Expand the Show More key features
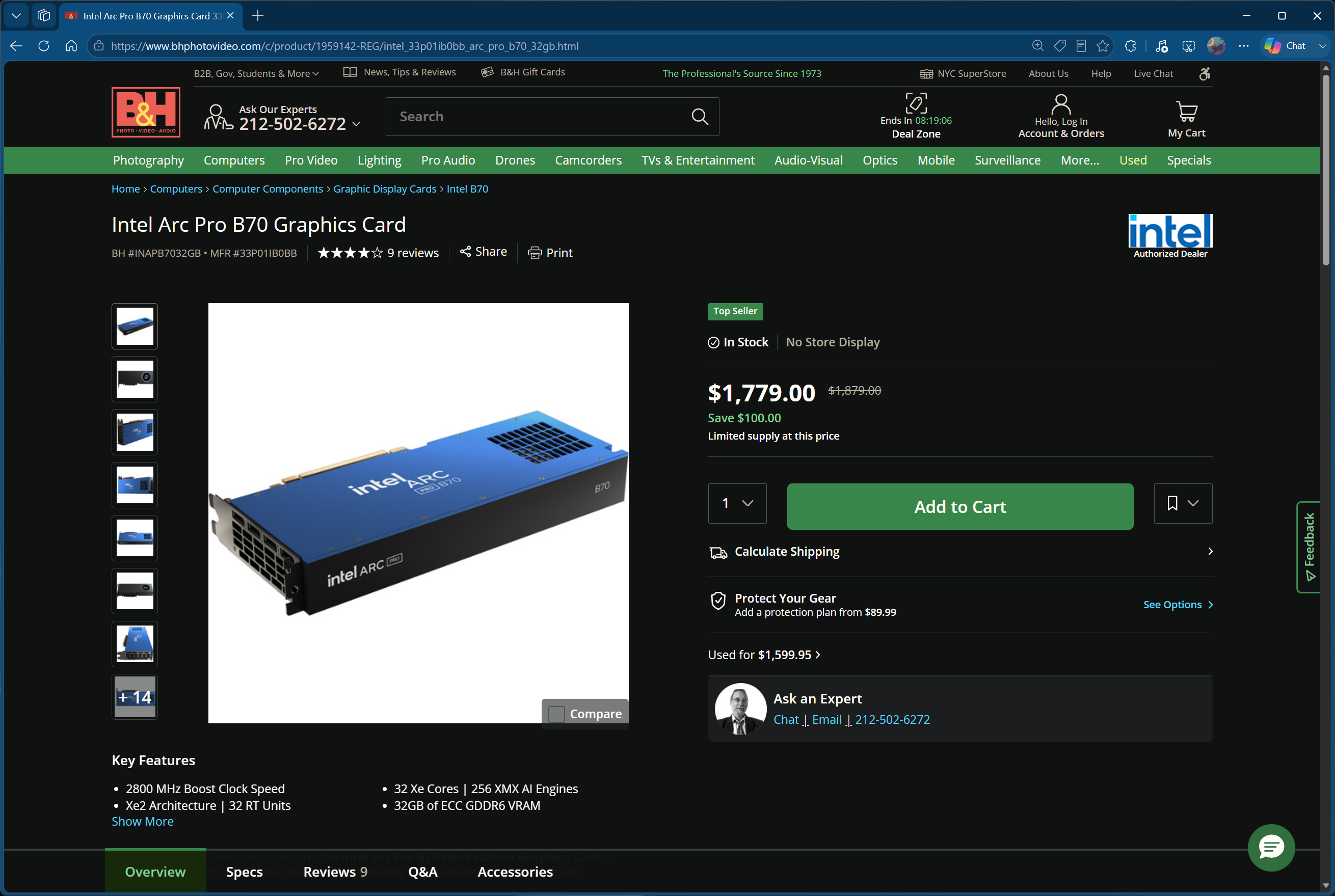Image resolution: width=1335 pixels, height=896 pixels. 142,821
